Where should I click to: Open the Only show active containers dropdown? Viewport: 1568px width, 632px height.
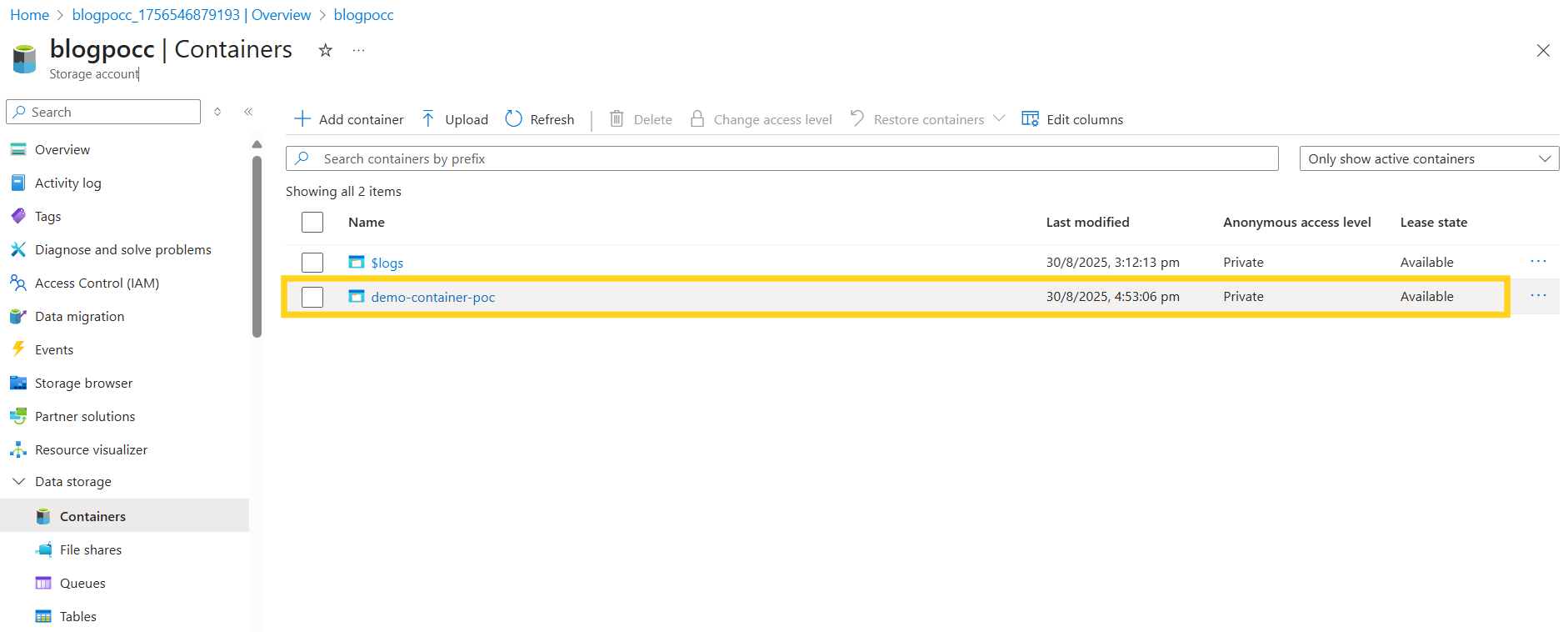pos(1430,158)
